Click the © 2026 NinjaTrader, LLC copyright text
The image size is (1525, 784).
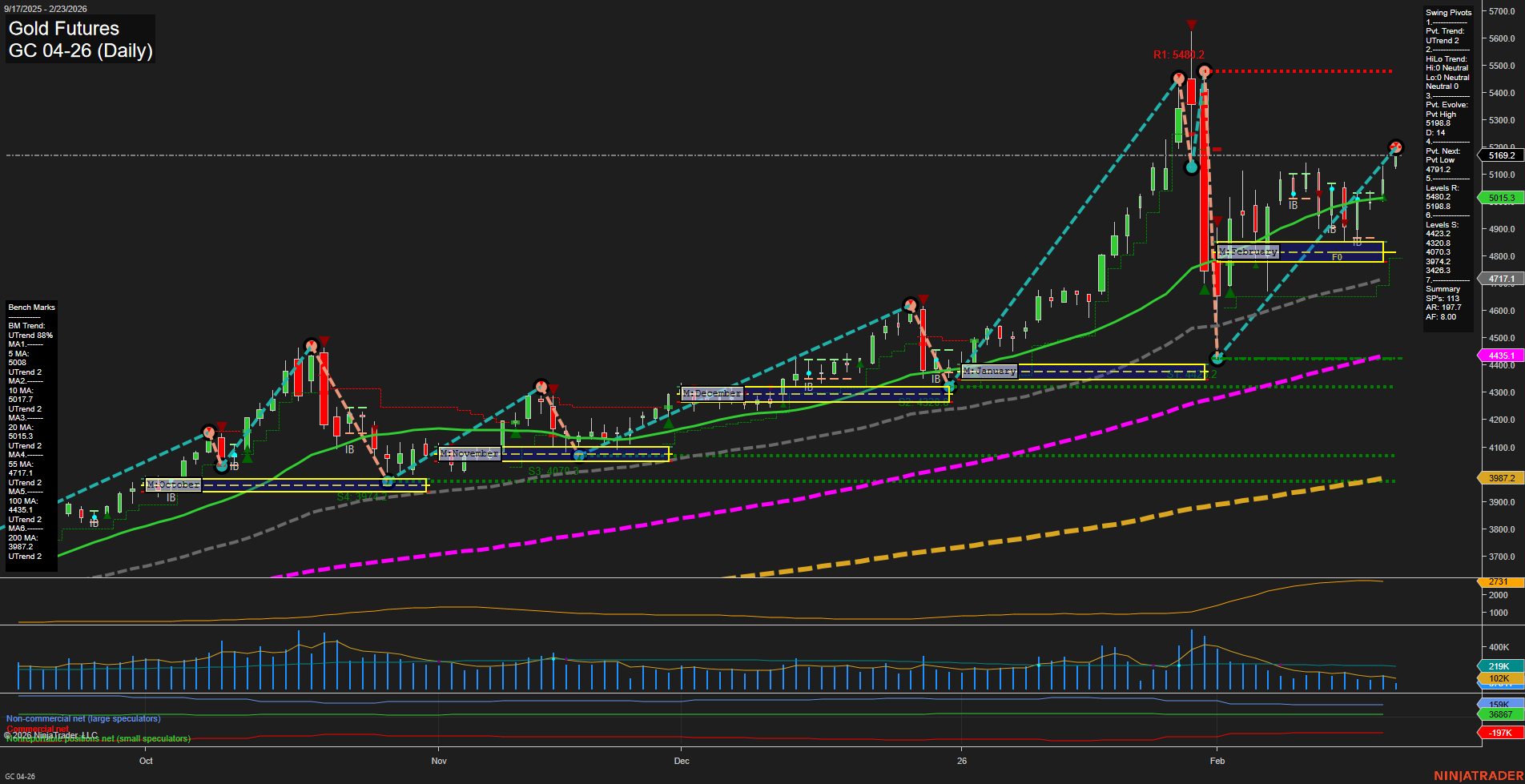click(51, 734)
